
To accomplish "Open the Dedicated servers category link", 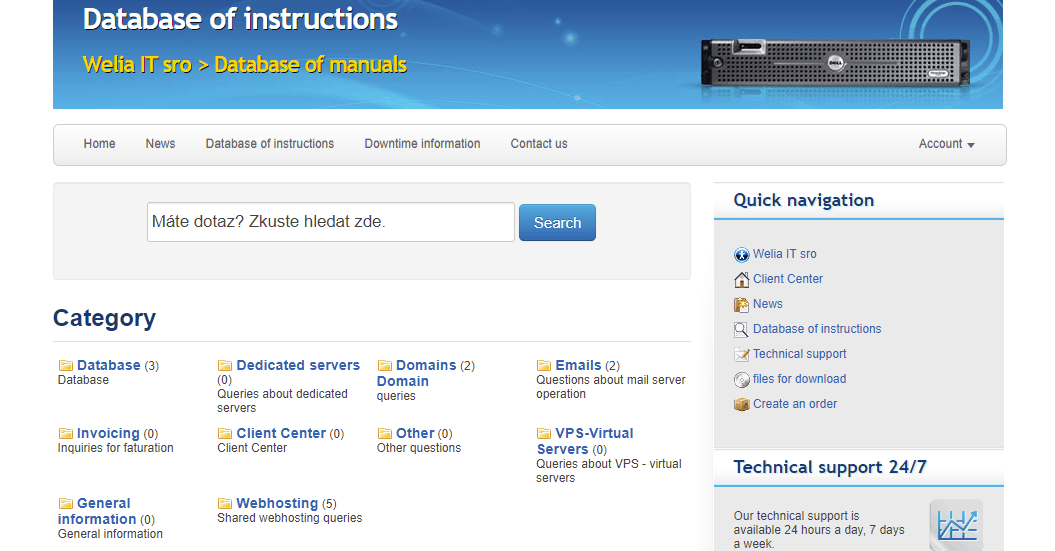I will tap(298, 365).
